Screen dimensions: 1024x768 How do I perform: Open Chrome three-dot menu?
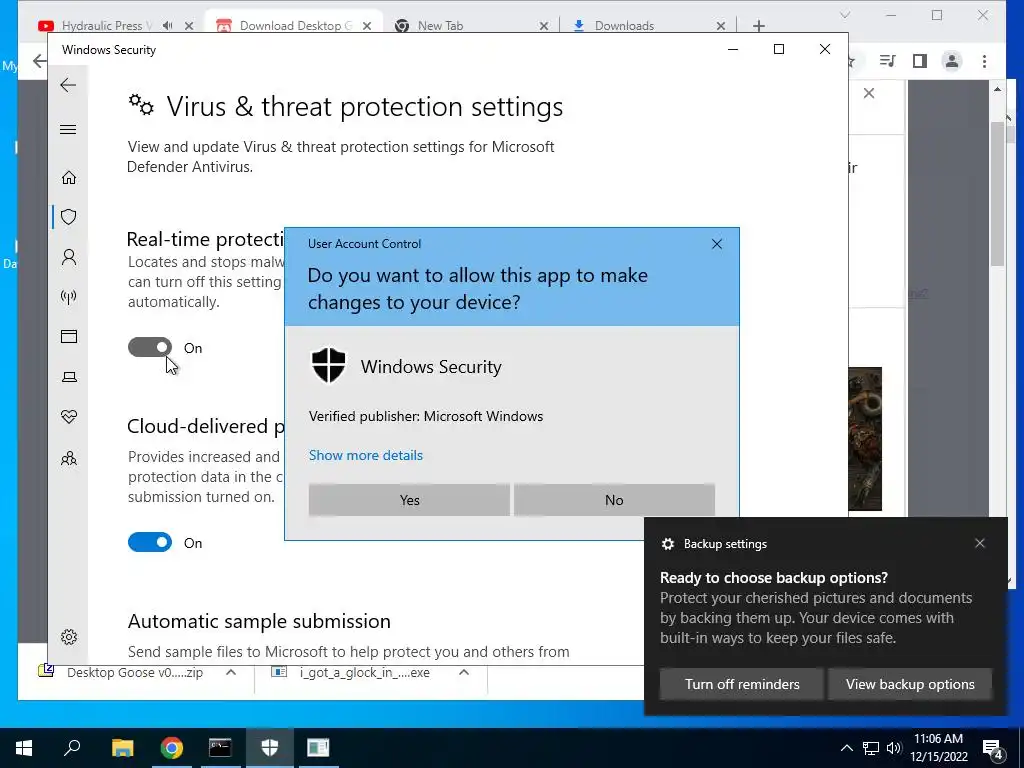984,61
